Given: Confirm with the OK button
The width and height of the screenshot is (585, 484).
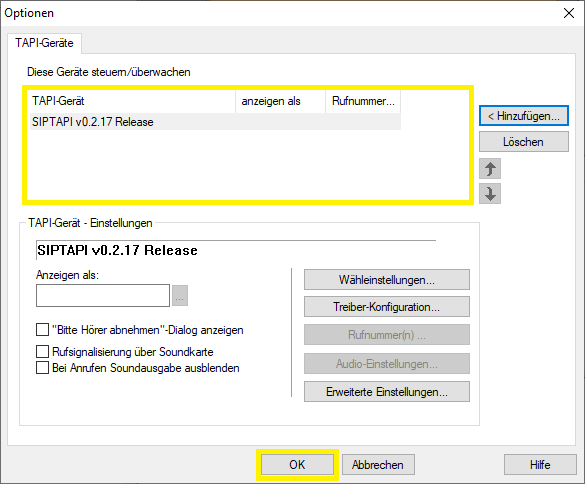Looking at the screenshot, I should [x=297, y=465].
